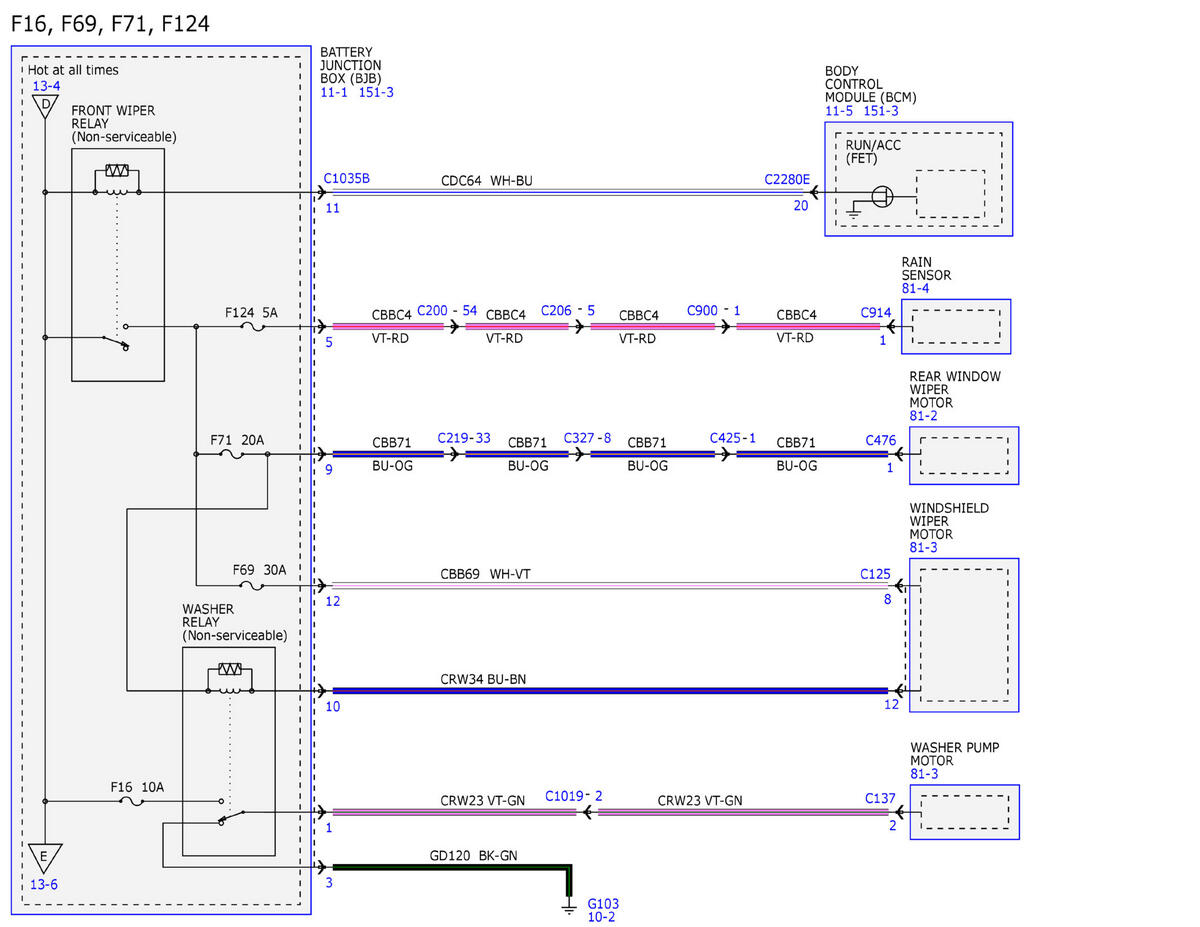Open page reference 13-4 above connector D
The width and height of the screenshot is (1200, 927).
45,86
